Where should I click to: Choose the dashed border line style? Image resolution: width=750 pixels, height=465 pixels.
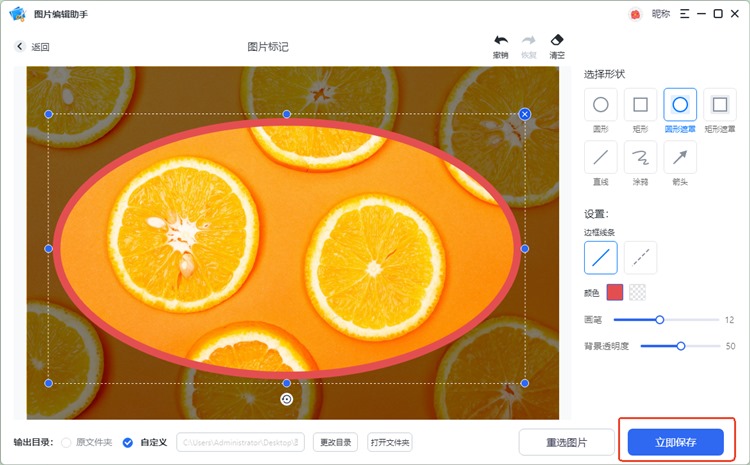tap(641, 257)
